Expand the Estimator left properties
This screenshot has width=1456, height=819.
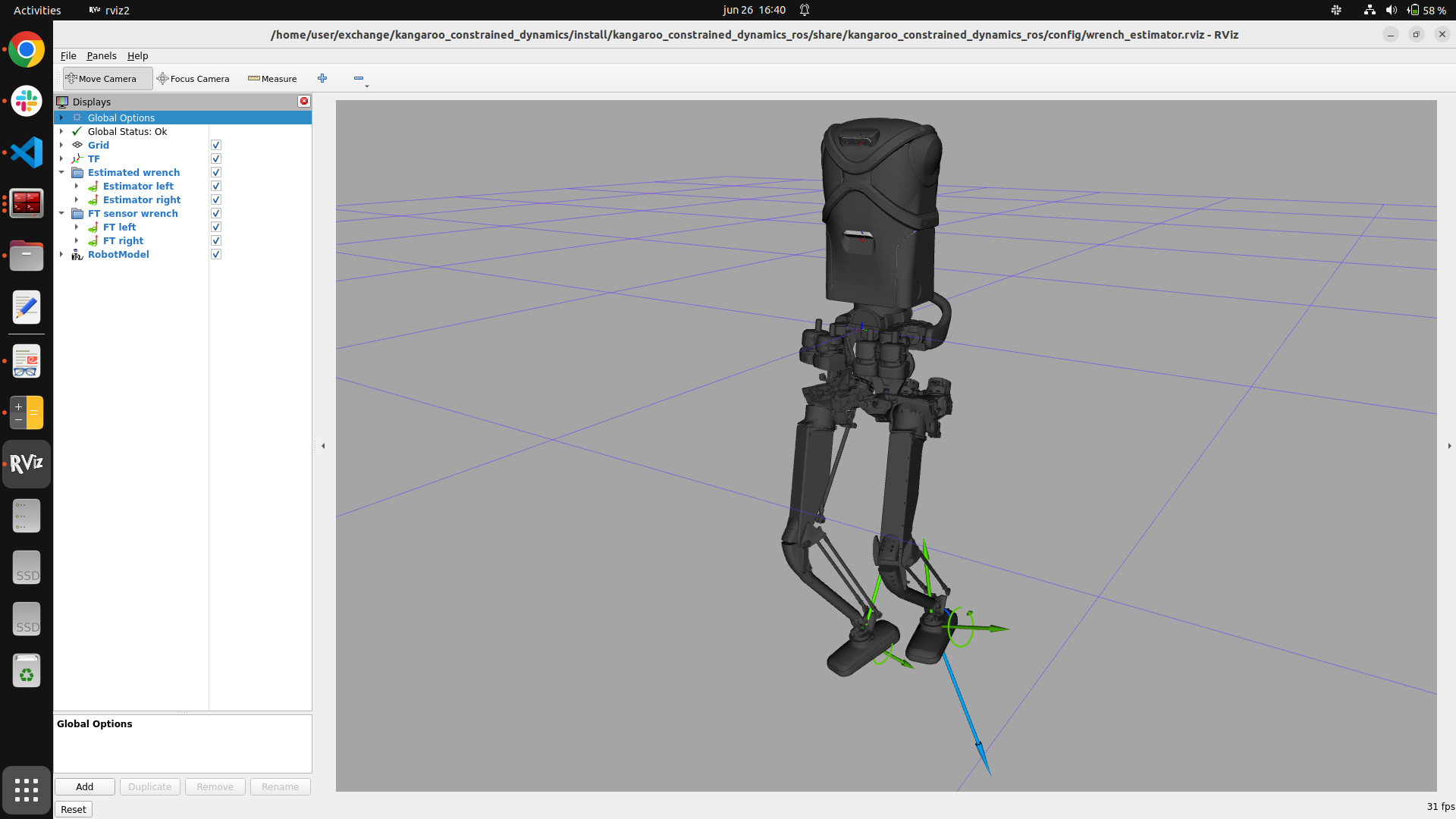pos(77,186)
